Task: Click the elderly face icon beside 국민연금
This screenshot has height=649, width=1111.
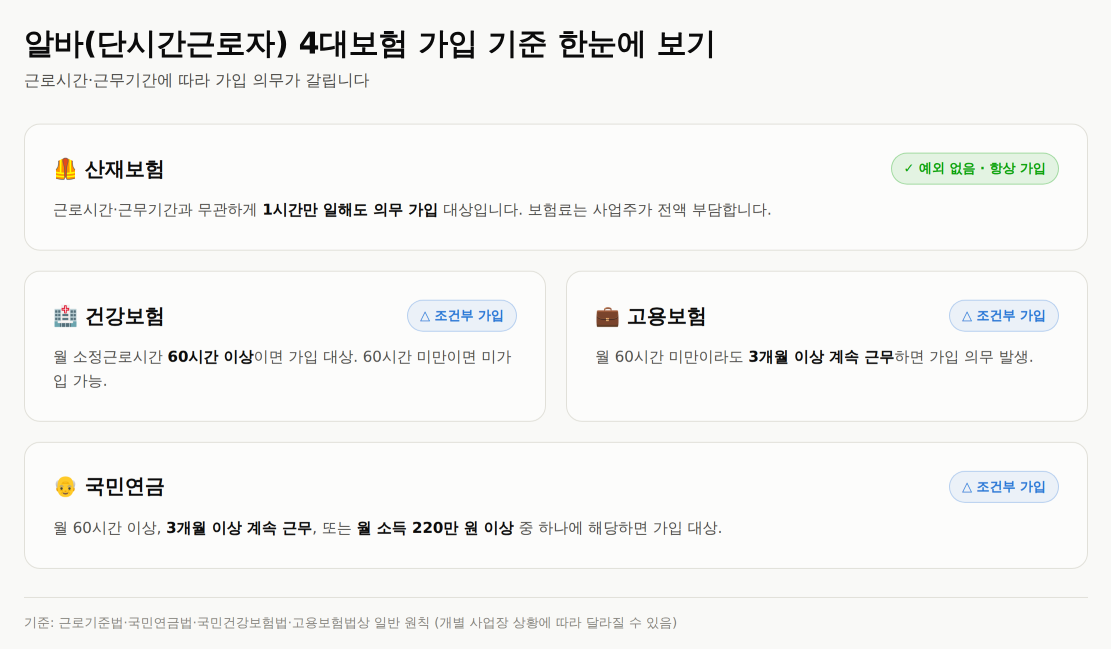Action: [65, 487]
